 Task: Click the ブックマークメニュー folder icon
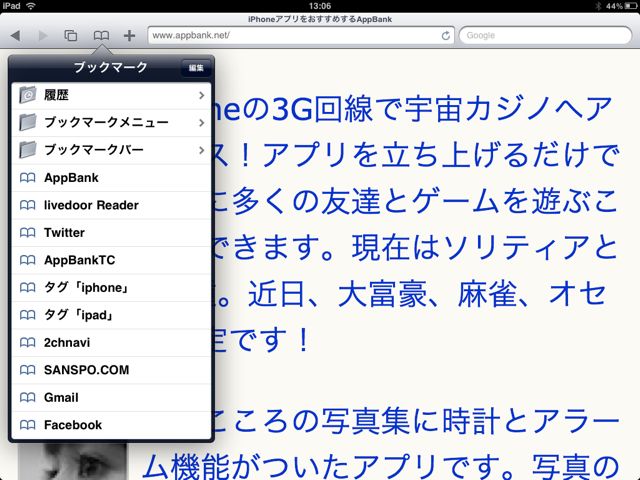[x=27, y=122]
